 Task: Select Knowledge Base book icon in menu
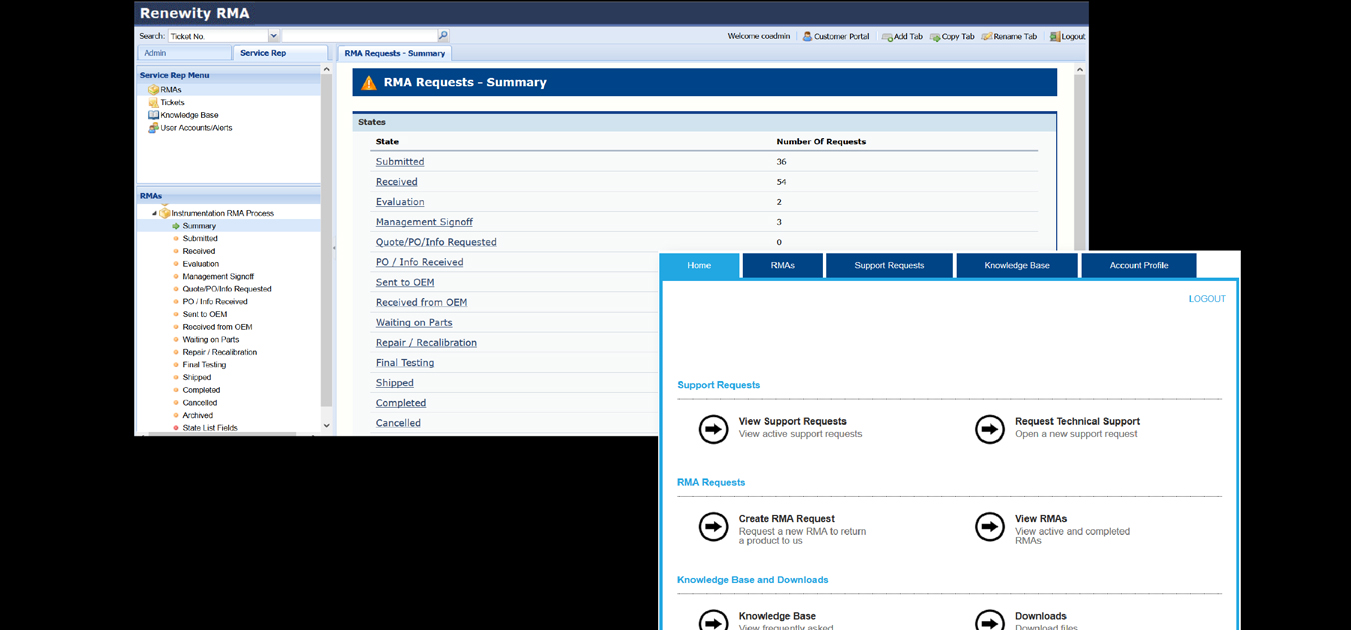[x=153, y=115]
